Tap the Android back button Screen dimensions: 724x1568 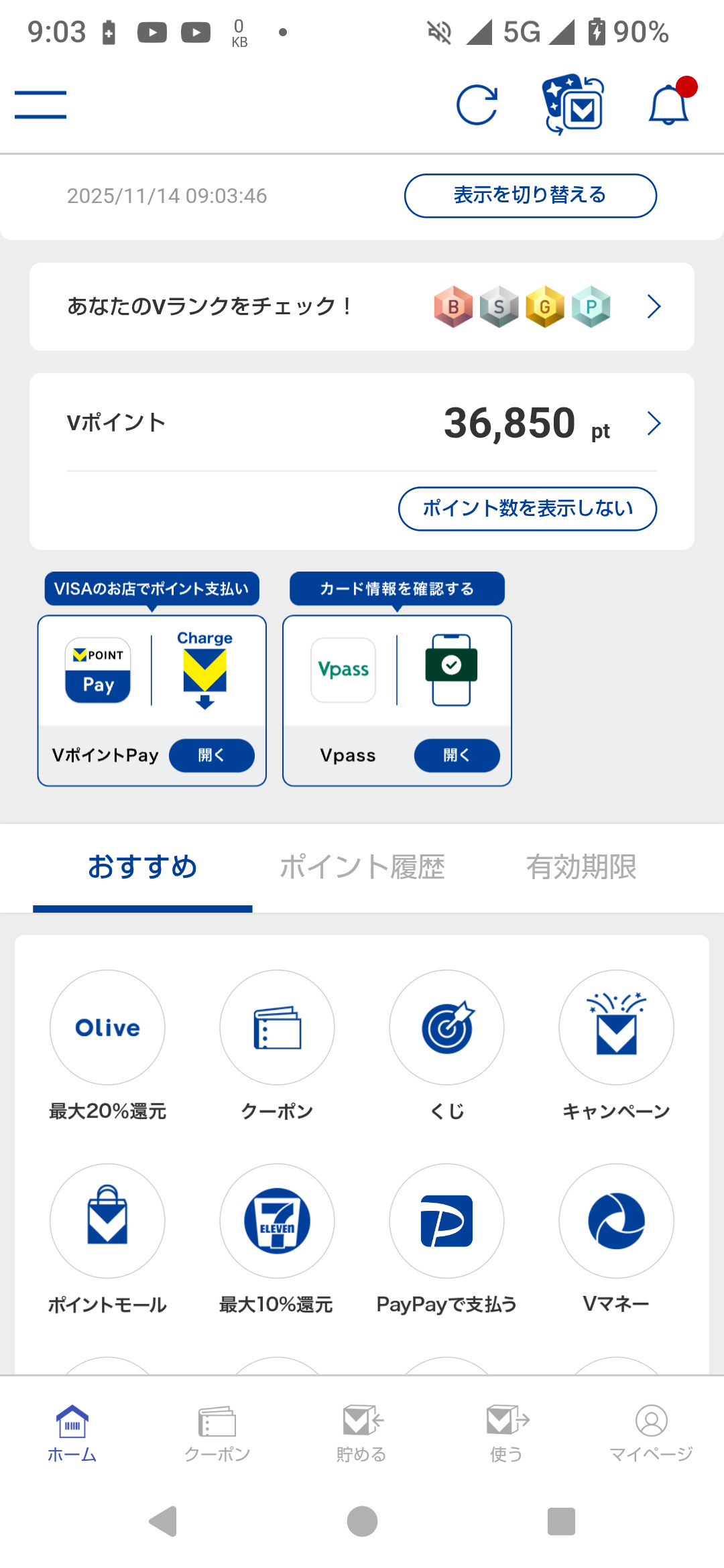click(x=163, y=1521)
